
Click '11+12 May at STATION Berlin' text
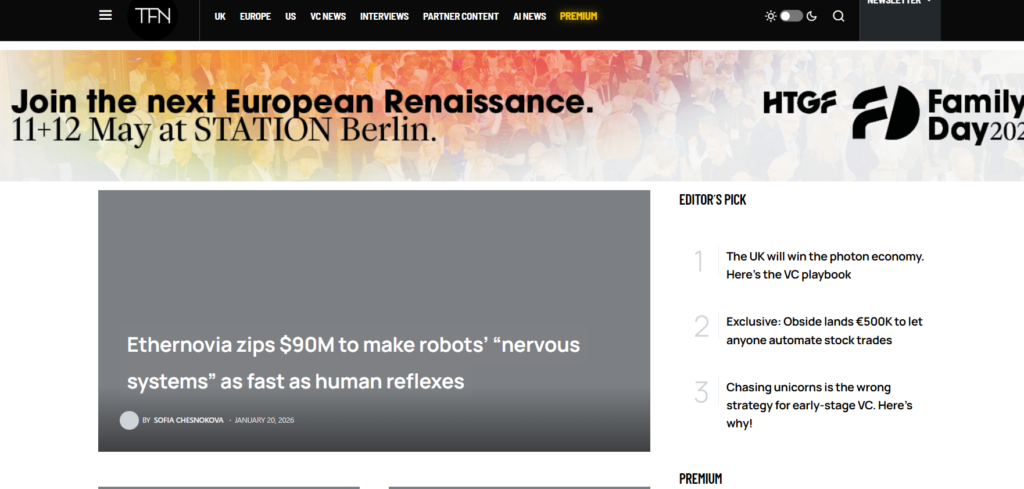pyautogui.click(x=223, y=131)
